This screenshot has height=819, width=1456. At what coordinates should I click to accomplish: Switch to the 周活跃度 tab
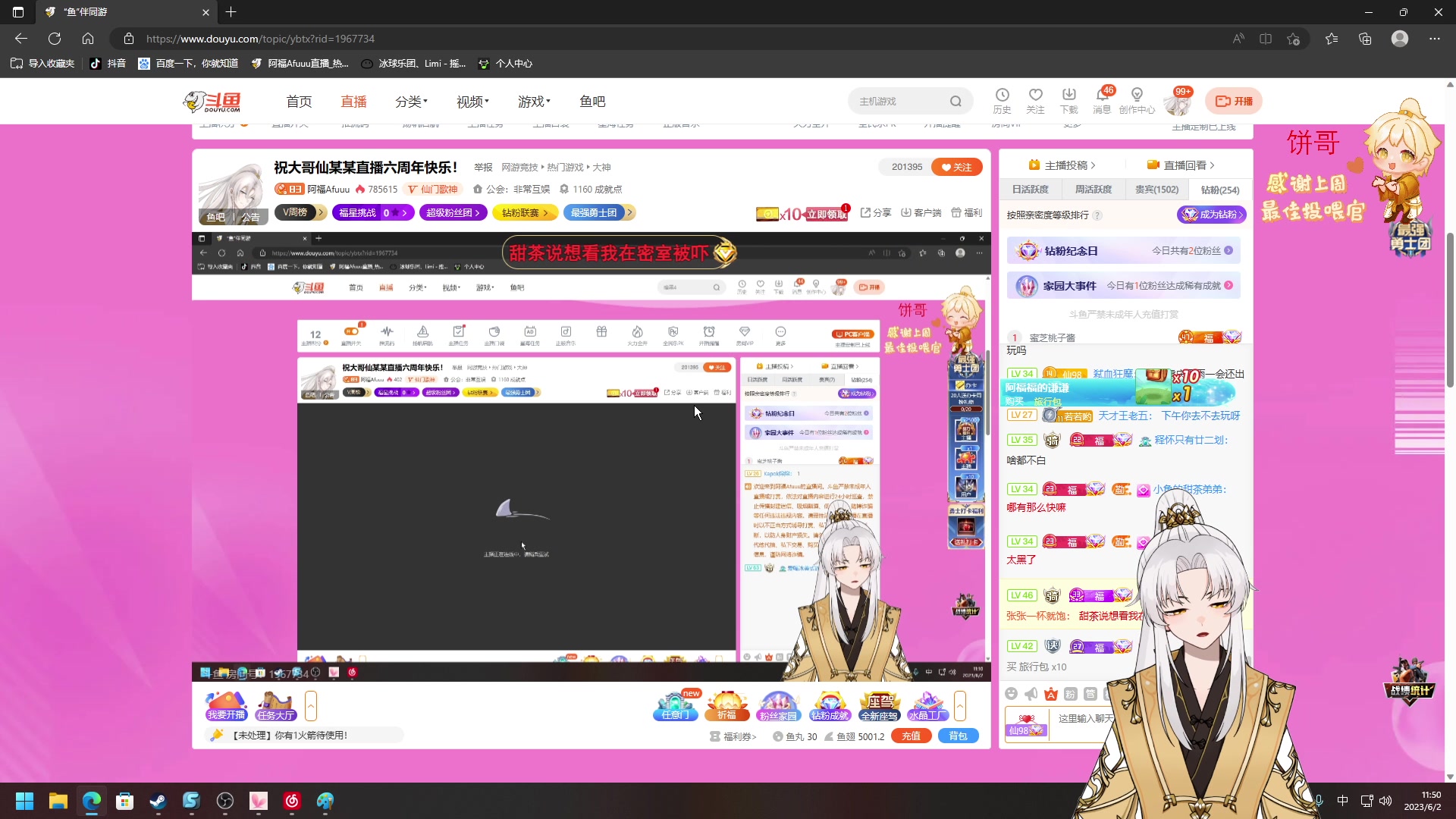pyautogui.click(x=1094, y=190)
